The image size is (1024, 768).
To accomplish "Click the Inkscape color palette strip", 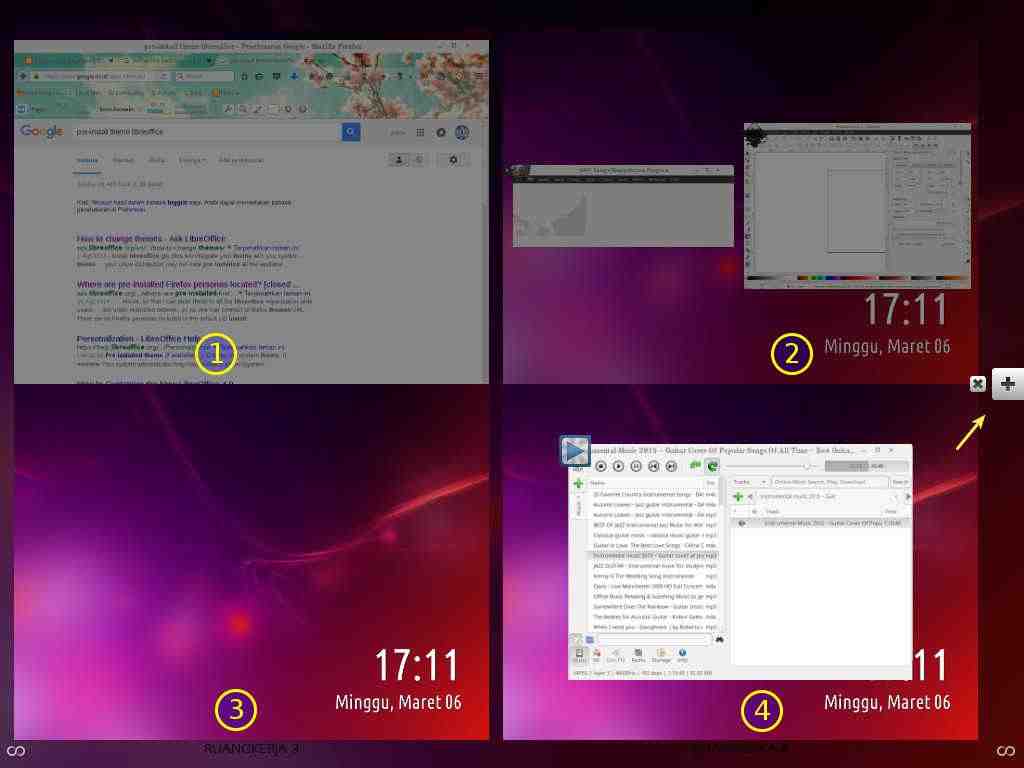I will pos(857,278).
